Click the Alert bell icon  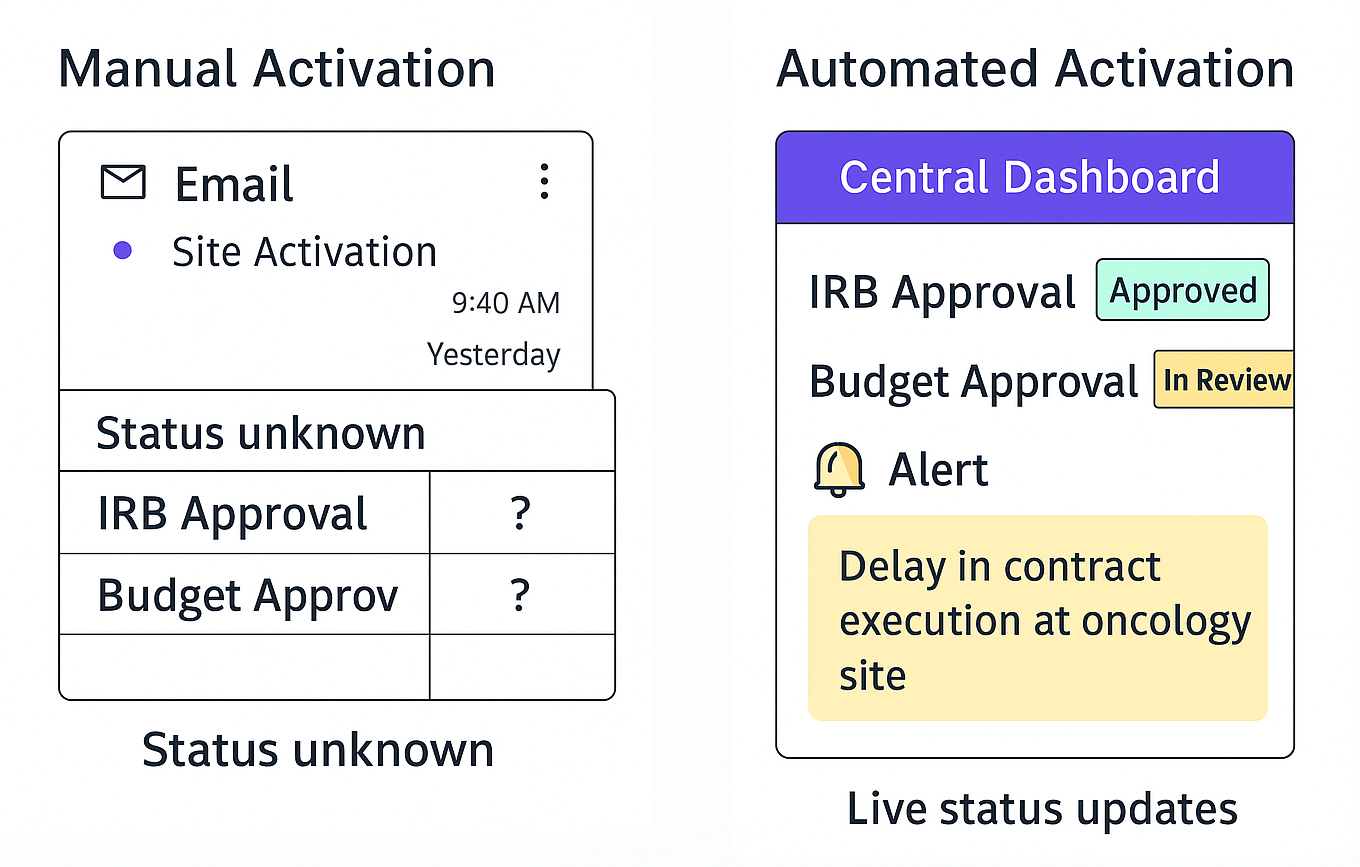[x=838, y=469]
